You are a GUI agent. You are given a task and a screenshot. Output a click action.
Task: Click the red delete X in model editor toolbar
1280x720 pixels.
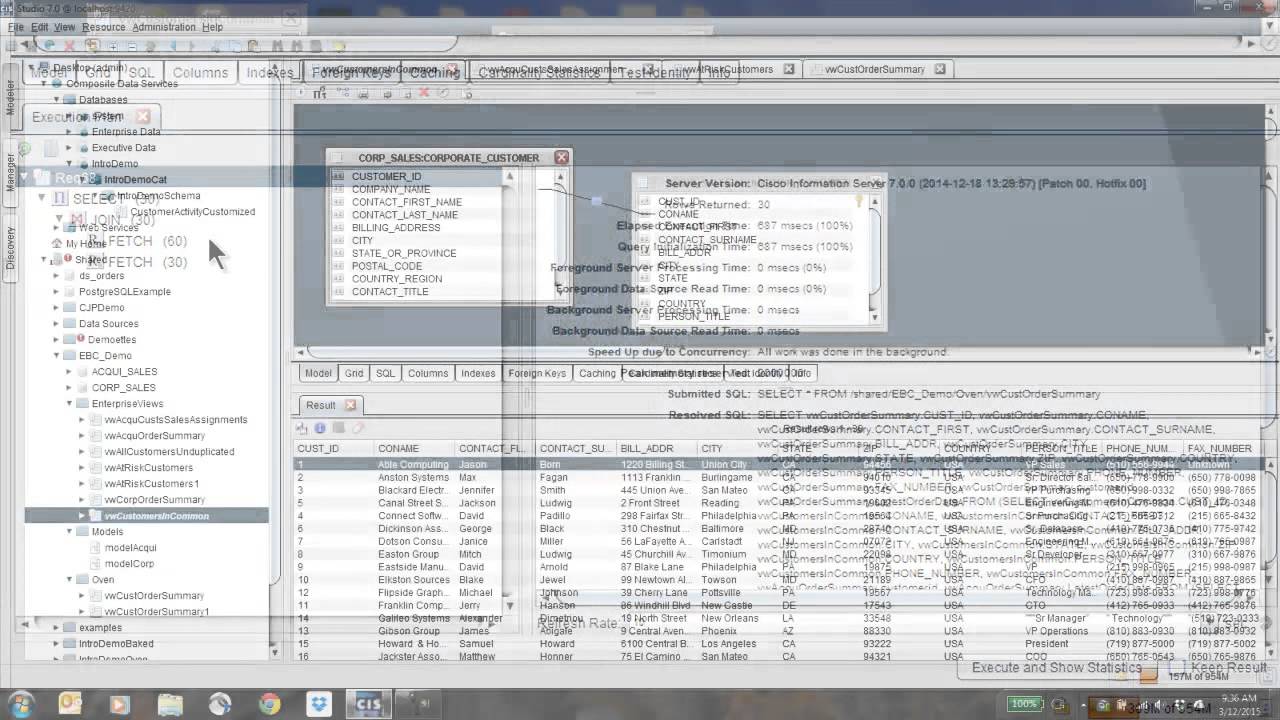point(424,93)
